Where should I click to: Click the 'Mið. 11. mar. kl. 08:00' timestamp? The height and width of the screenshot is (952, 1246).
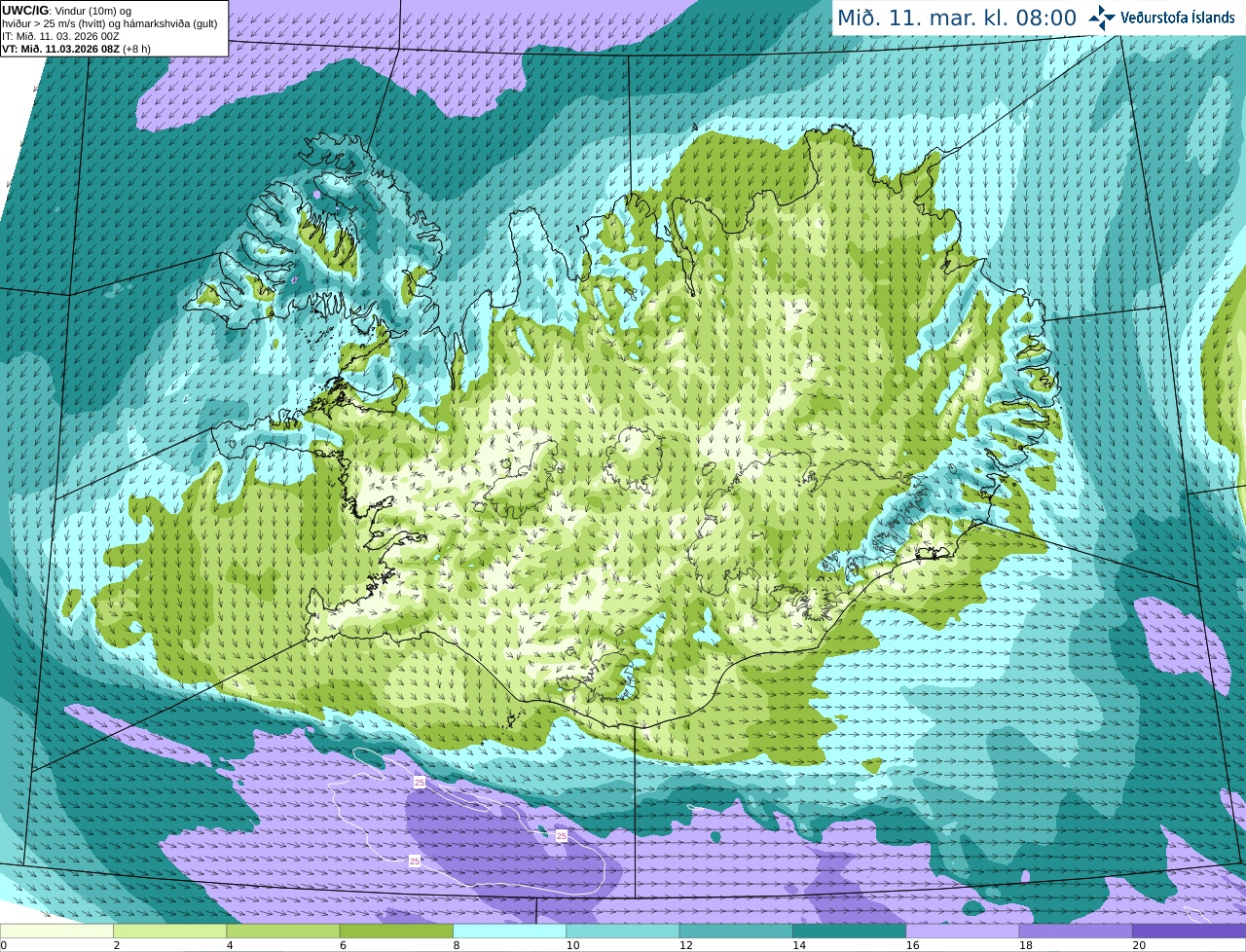(957, 18)
